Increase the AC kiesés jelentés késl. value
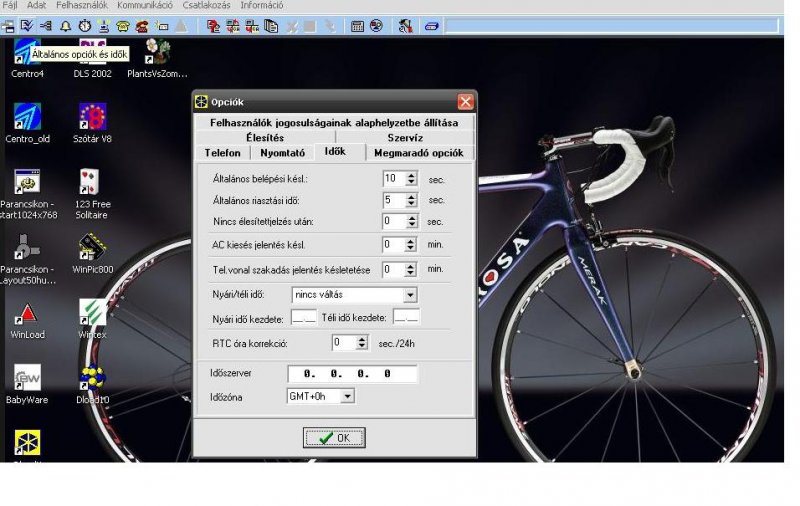Screen dimensions: 800x506 pos(411,241)
